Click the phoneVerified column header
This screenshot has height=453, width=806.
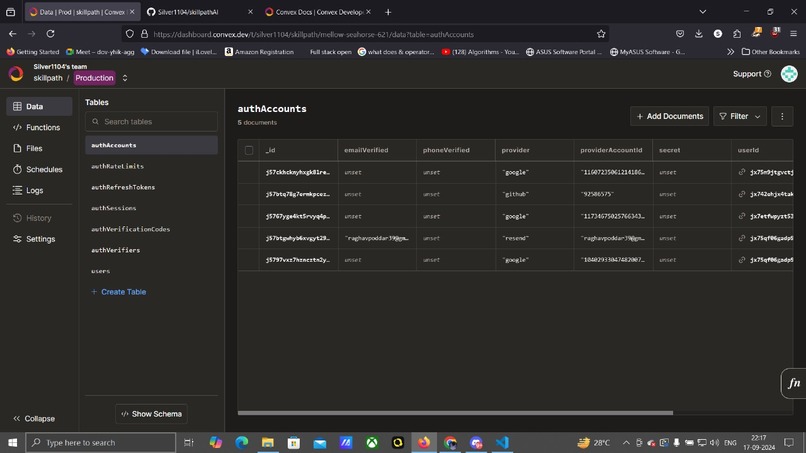click(x=455, y=150)
